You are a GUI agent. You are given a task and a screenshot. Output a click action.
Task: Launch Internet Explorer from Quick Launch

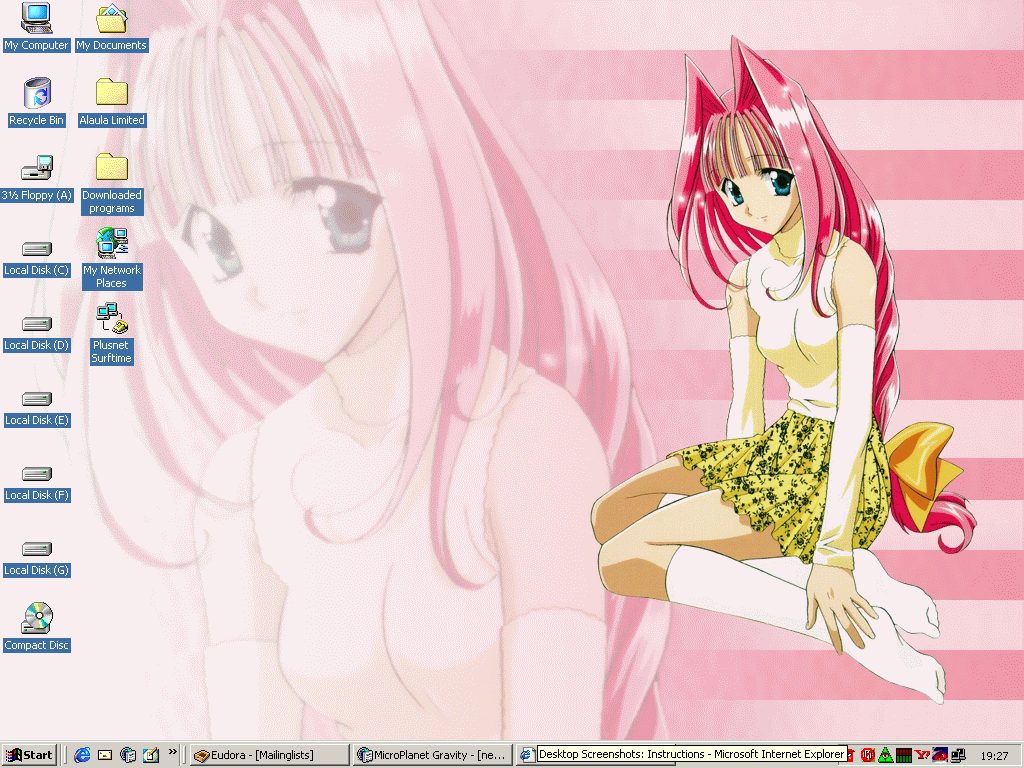(82, 755)
